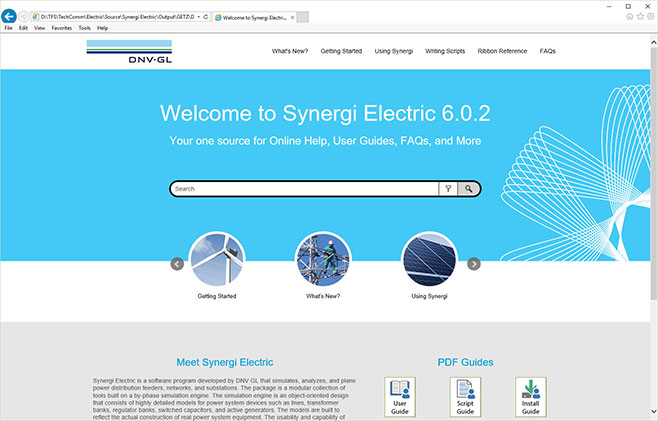This screenshot has width=658, height=421.
Task: Click the refresh icon in address bar
Action: click(x=206, y=17)
